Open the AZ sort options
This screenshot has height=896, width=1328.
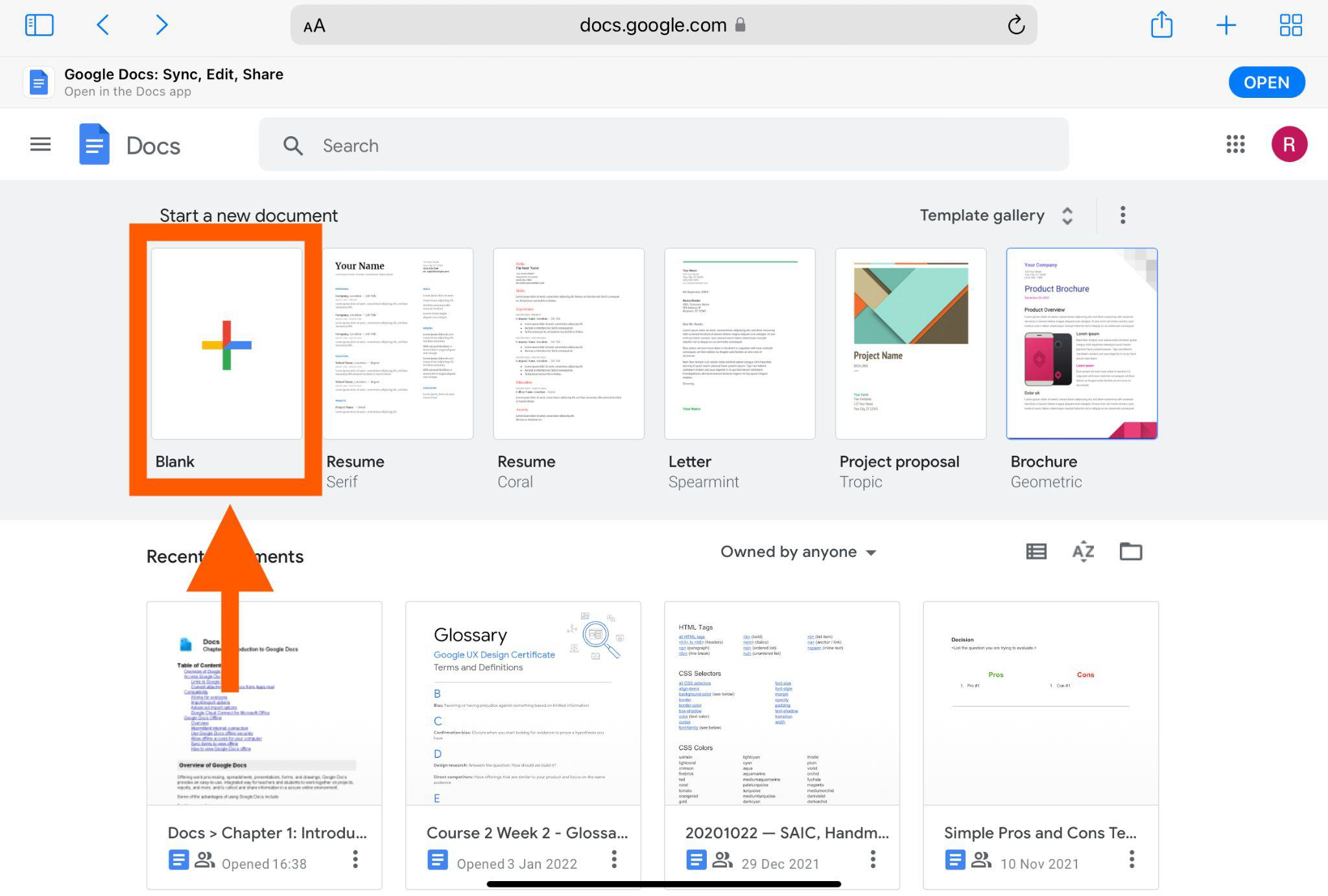tap(1083, 552)
